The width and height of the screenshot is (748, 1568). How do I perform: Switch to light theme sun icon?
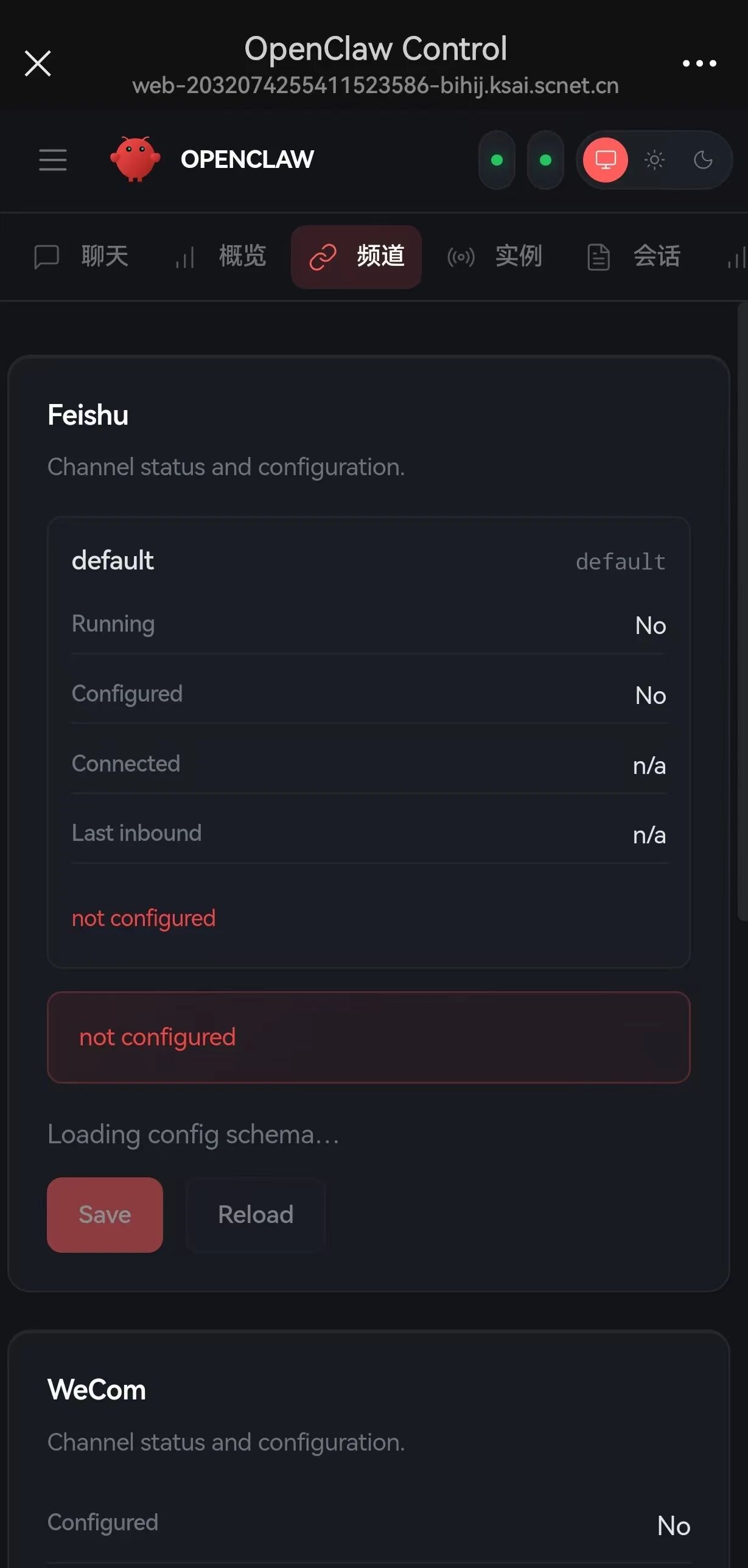pyautogui.click(x=654, y=160)
